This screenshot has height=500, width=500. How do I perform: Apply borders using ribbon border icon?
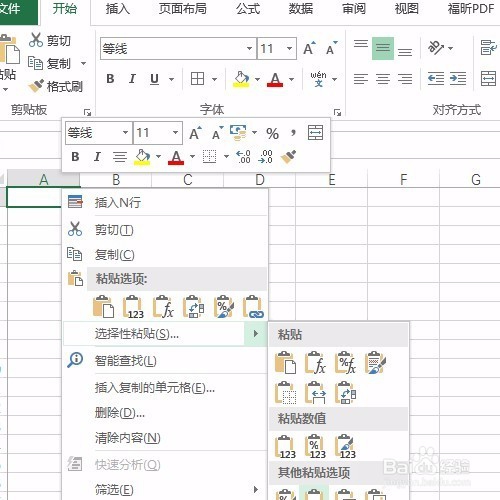pyautogui.click(x=197, y=79)
